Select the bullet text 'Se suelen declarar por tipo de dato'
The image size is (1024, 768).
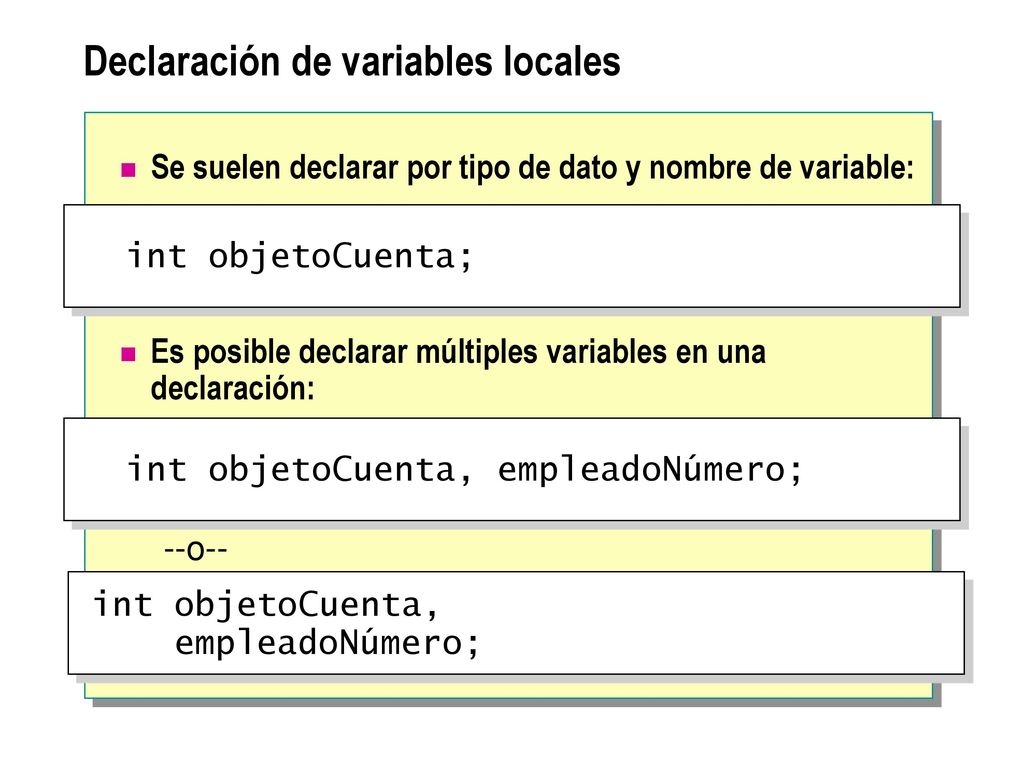pos(384,168)
